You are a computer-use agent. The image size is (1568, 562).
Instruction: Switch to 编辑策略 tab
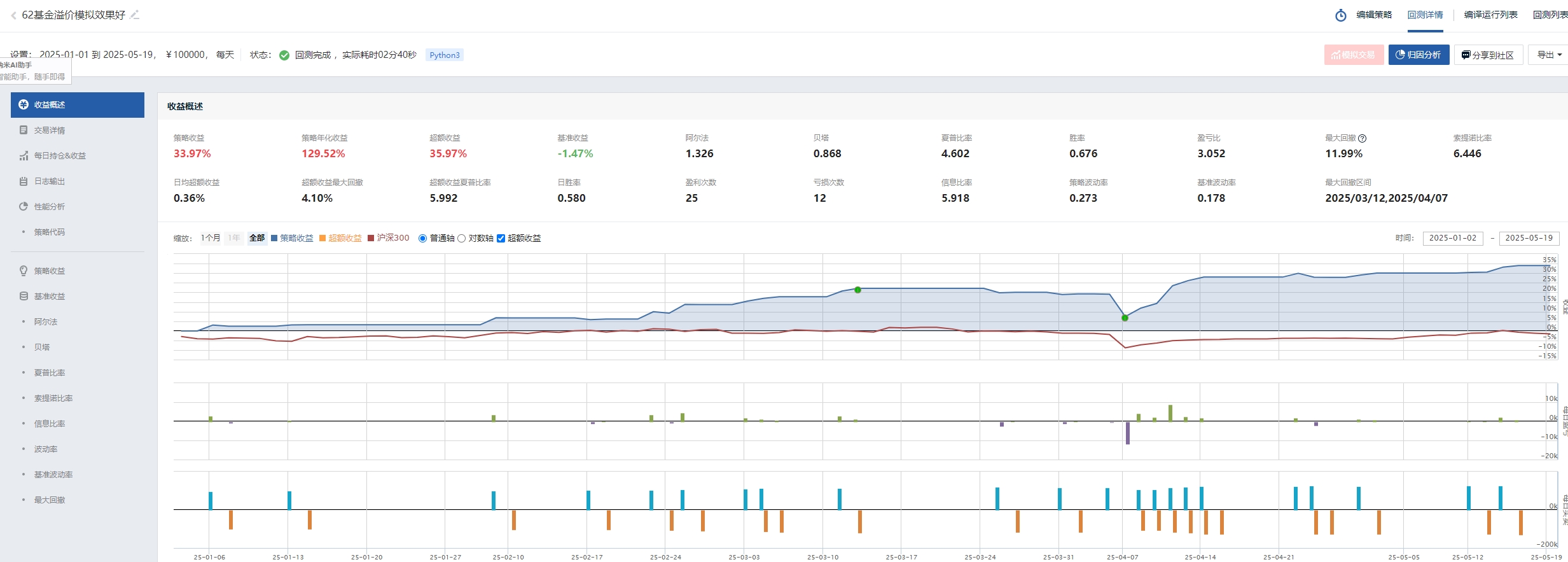[x=1374, y=15]
